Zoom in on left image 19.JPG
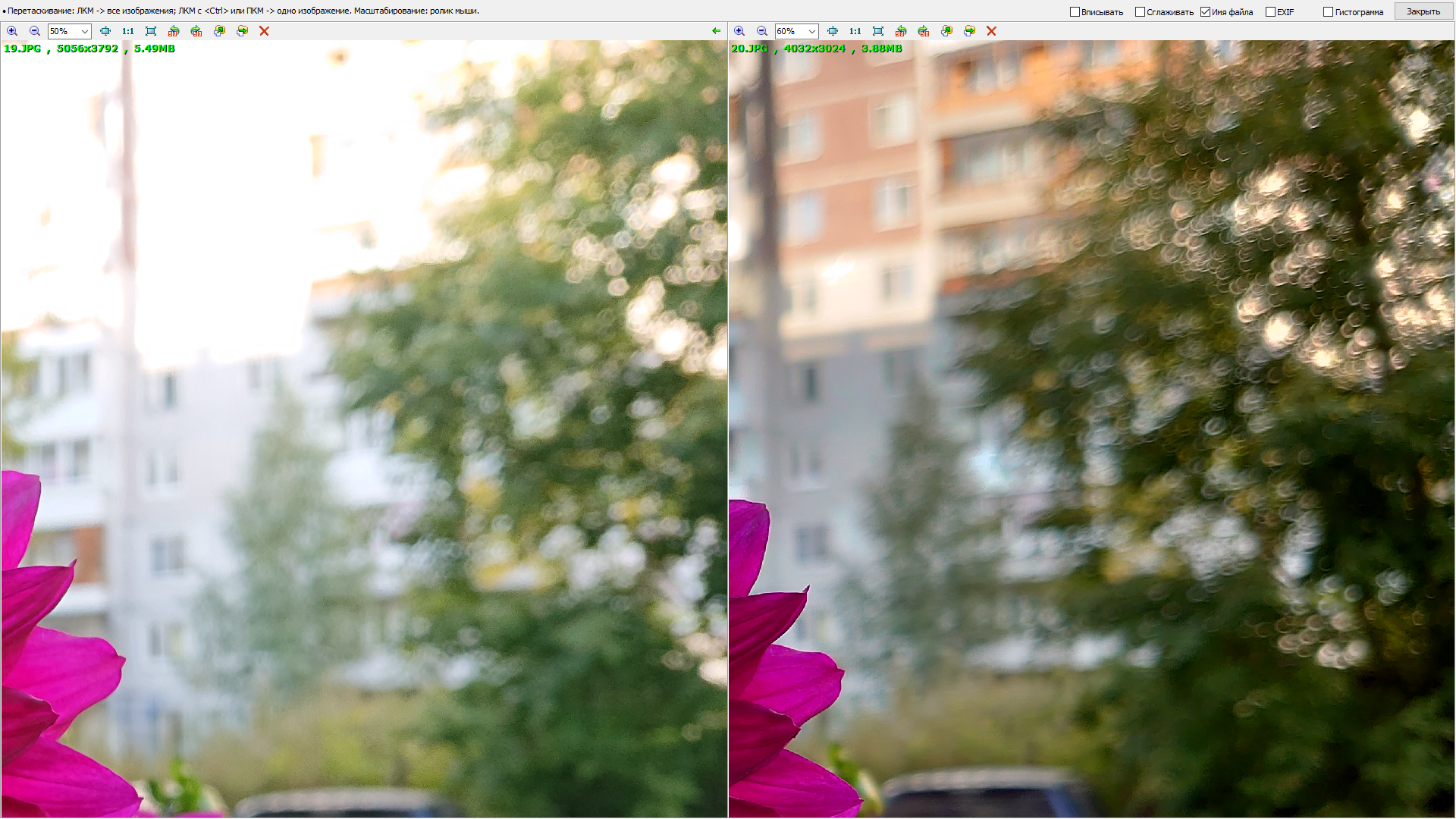The width and height of the screenshot is (1456, 819). (x=12, y=31)
